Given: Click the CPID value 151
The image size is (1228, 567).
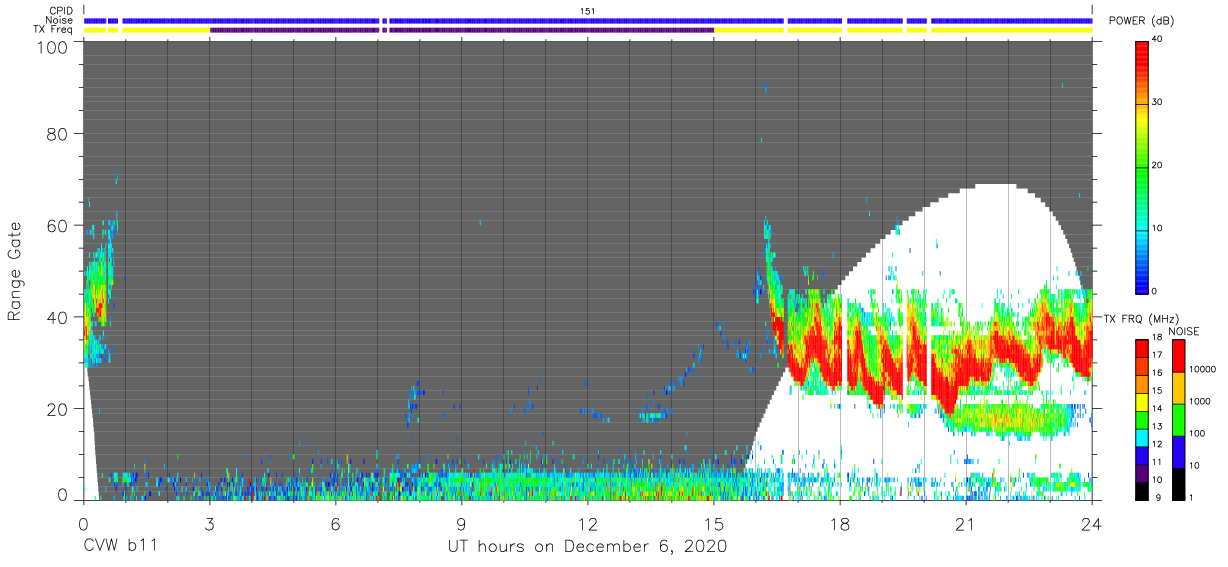Looking at the screenshot, I should (x=588, y=10).
